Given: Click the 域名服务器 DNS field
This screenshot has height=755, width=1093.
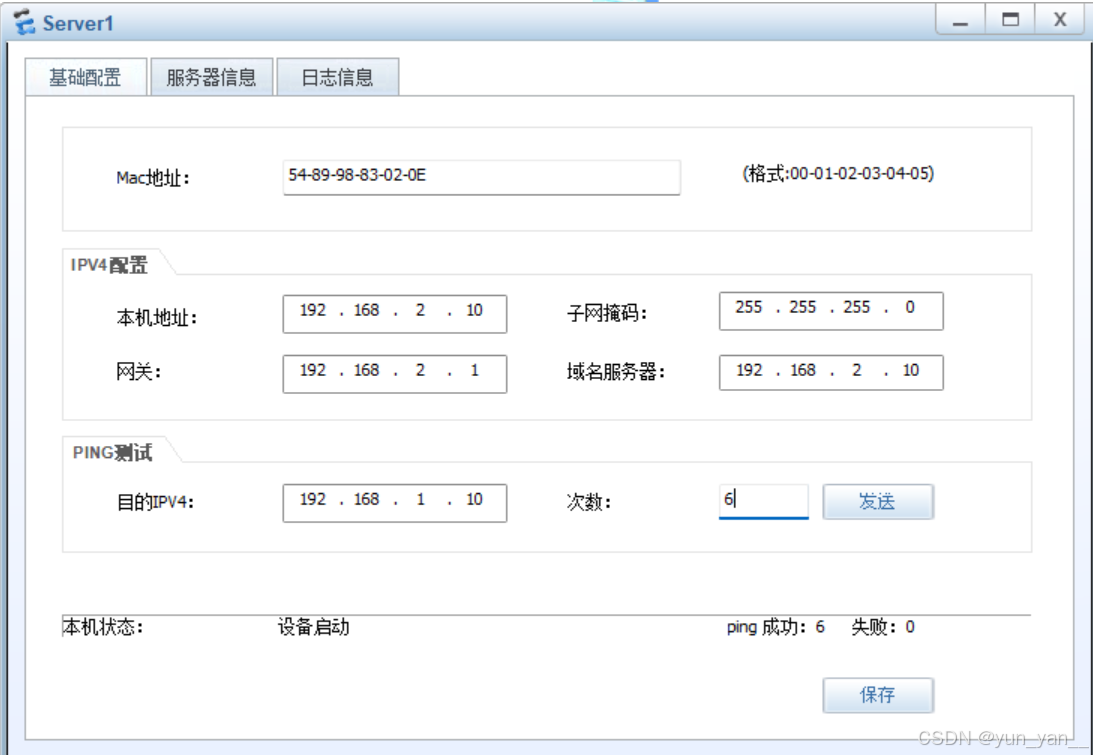Looking at the screenshot, I should pyautogui.click(x=830, y=372).
